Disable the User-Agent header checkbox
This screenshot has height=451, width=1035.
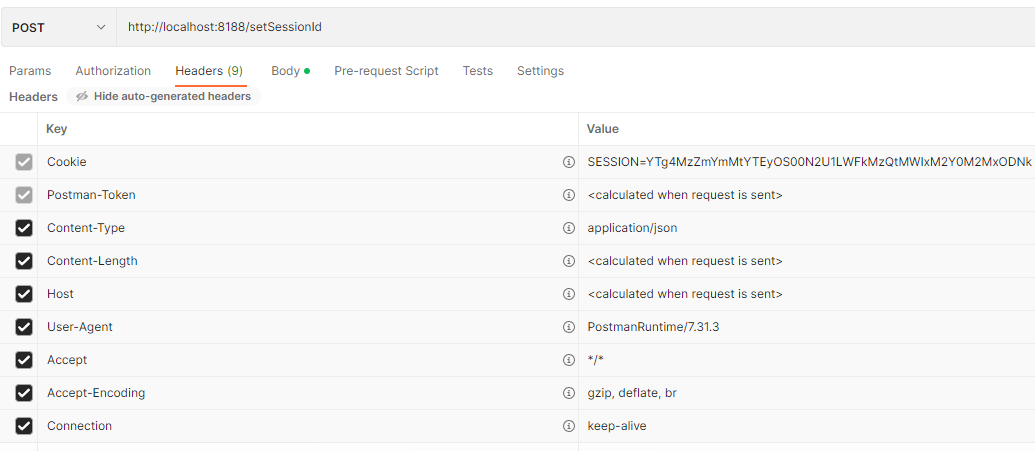(24, 327)
